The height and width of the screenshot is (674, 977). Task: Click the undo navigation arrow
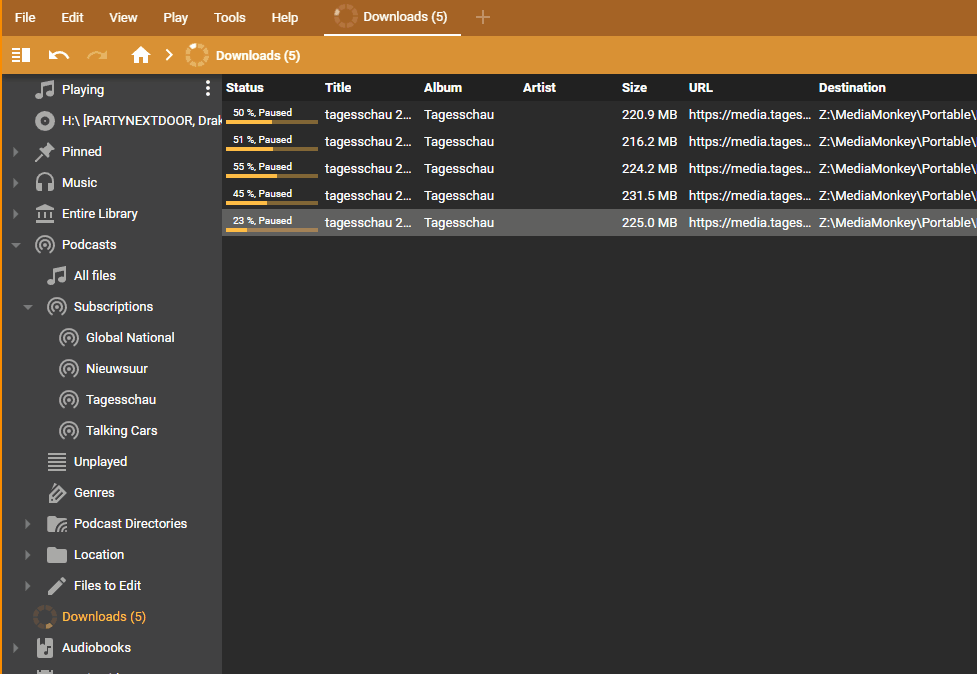click(59, 55)
